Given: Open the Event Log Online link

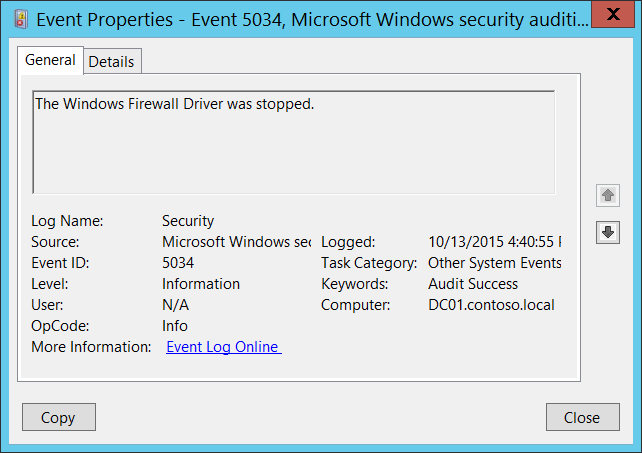Looking at the screenshot, I should tap(223, 347).
